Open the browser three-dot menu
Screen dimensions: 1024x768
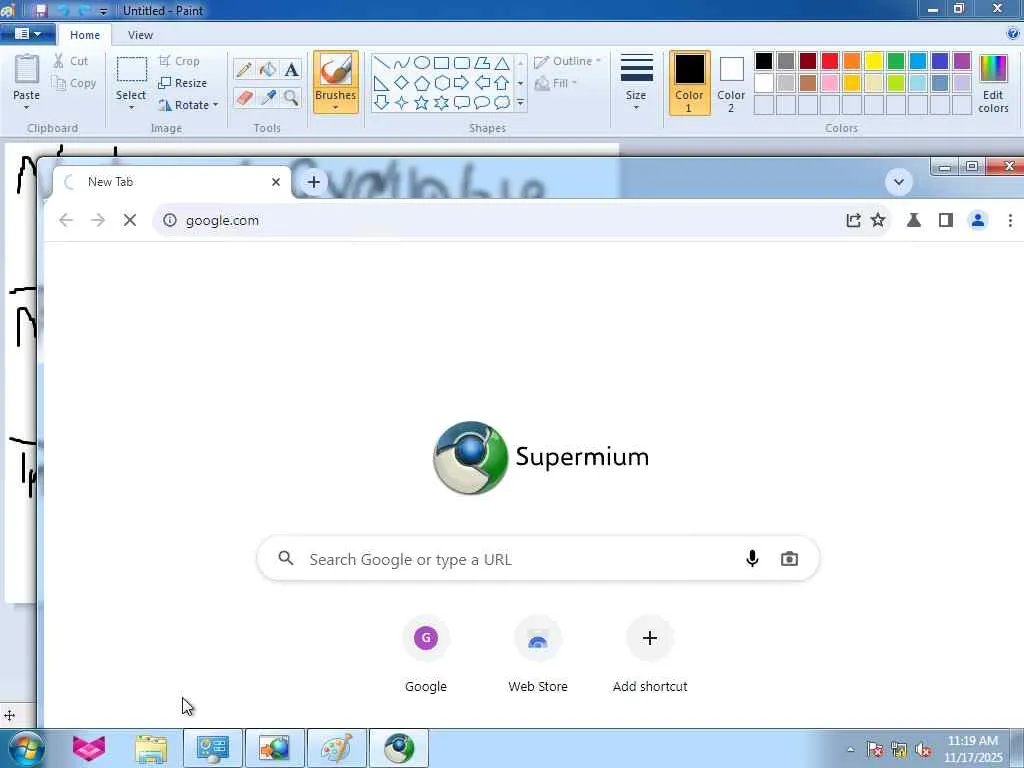pos(1010,220)
